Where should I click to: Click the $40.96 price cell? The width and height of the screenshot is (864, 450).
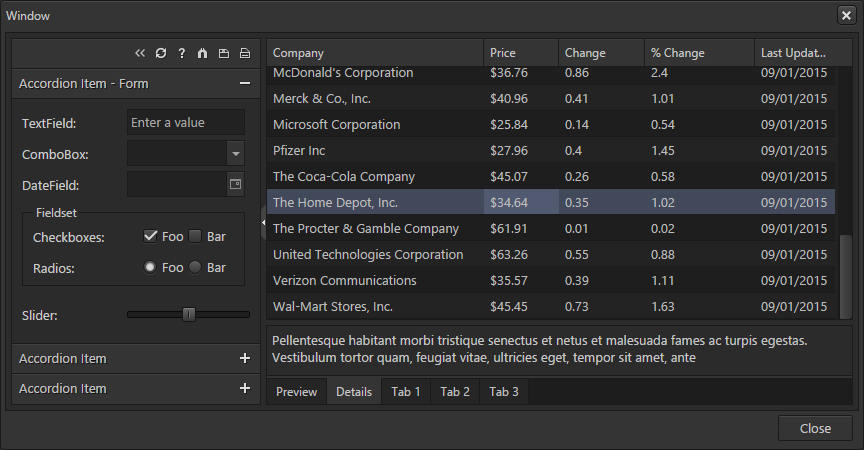point(521,99)
